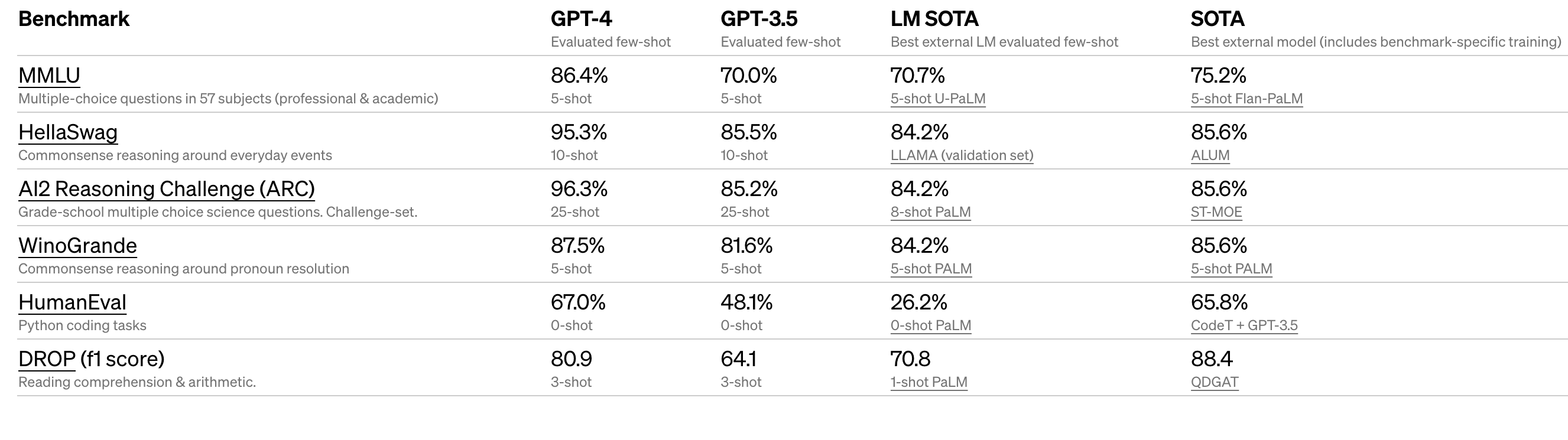Open the HellaSwag benchmark link
Screen dimensions: 1568x440
pos(68,132)
